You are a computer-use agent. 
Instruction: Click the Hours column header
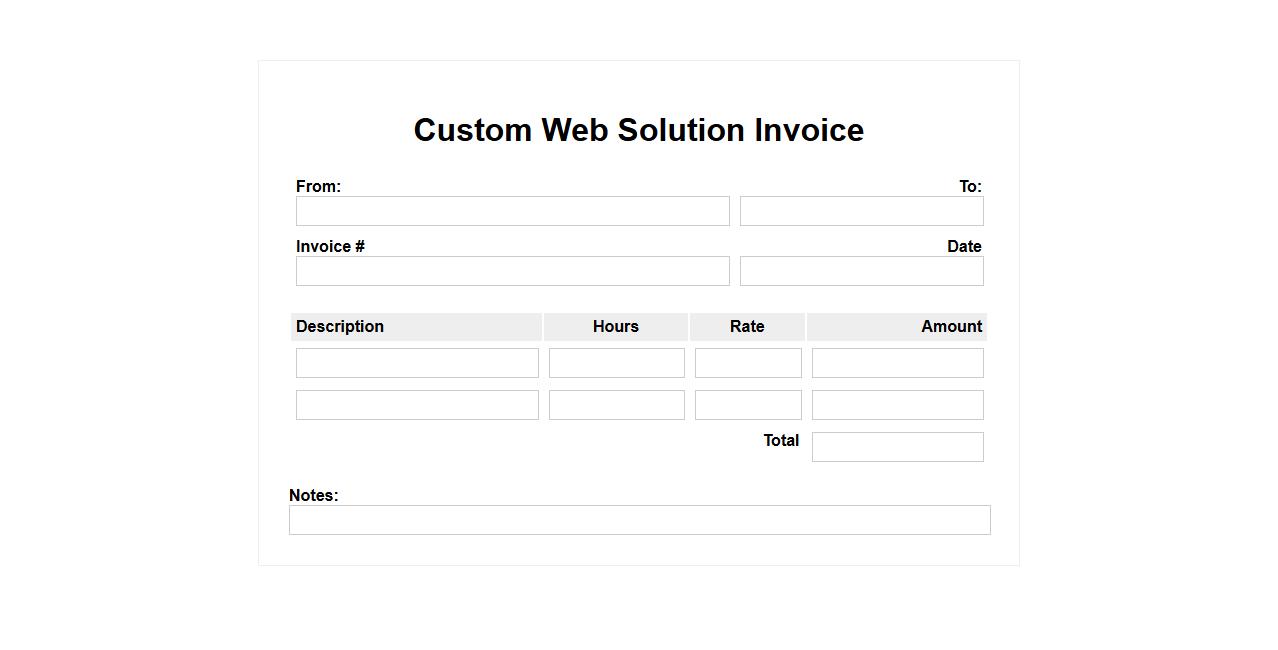[615, 327]
